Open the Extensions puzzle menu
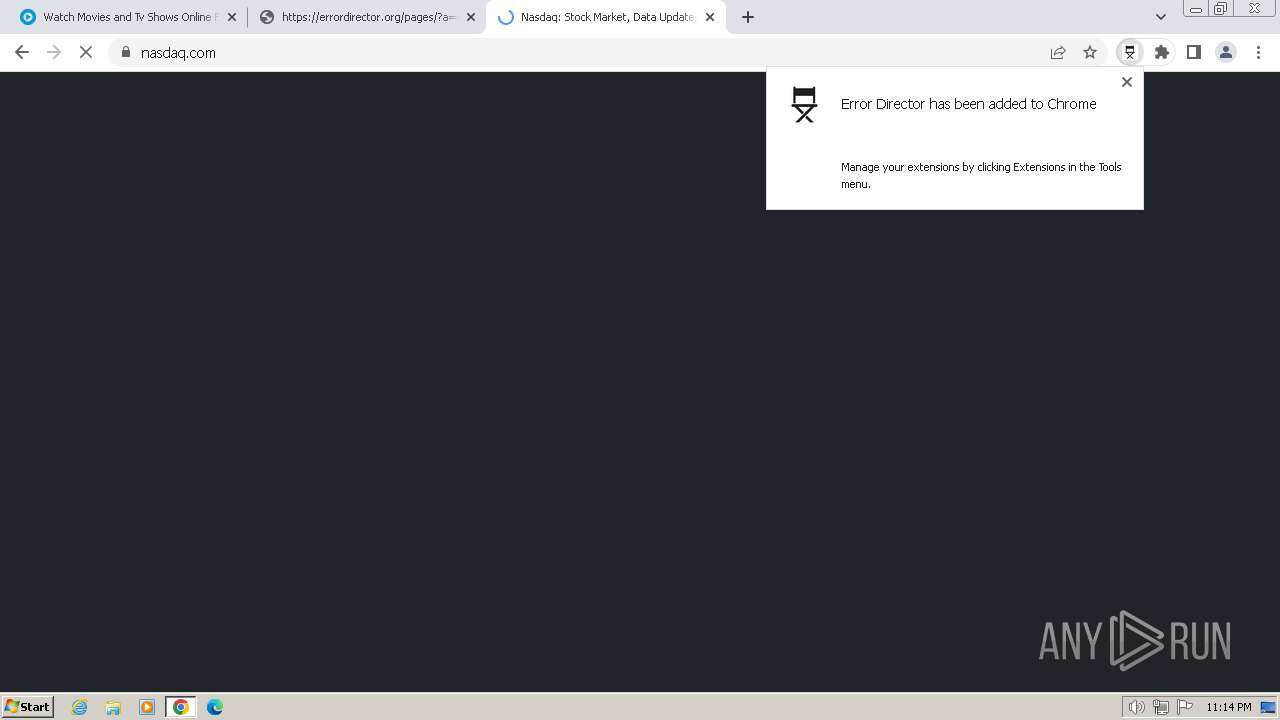This screenshot has width=1280, height=720. tap(1162, 52)
